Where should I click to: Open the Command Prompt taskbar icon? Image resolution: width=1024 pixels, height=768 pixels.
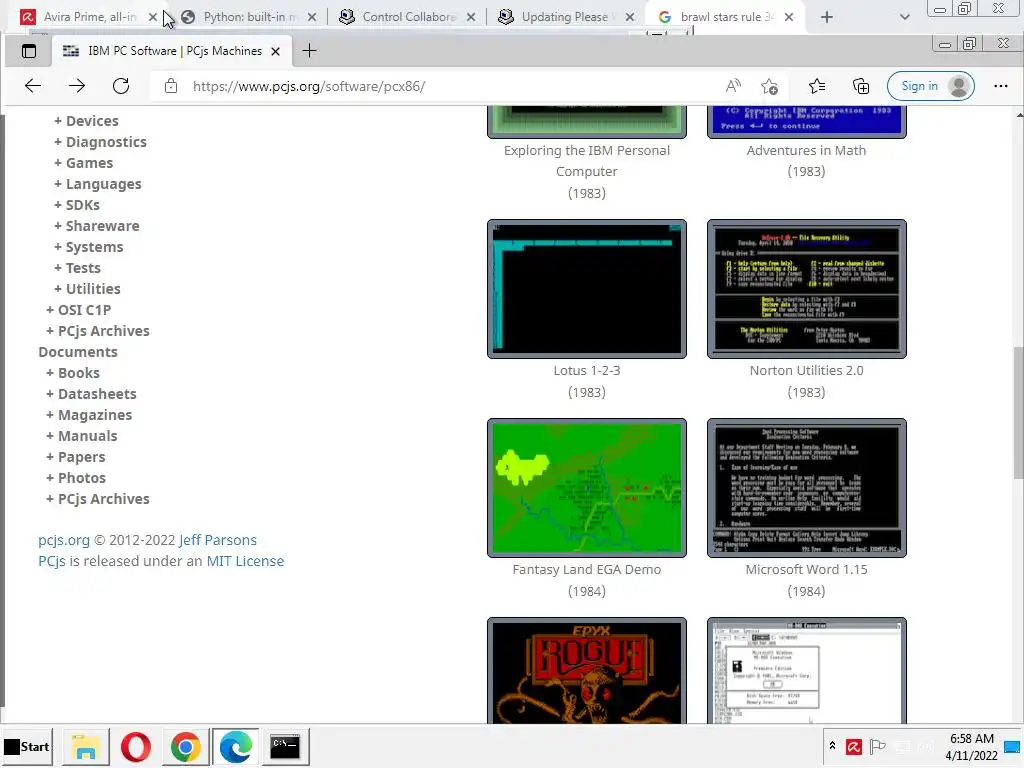pos(285,746)
